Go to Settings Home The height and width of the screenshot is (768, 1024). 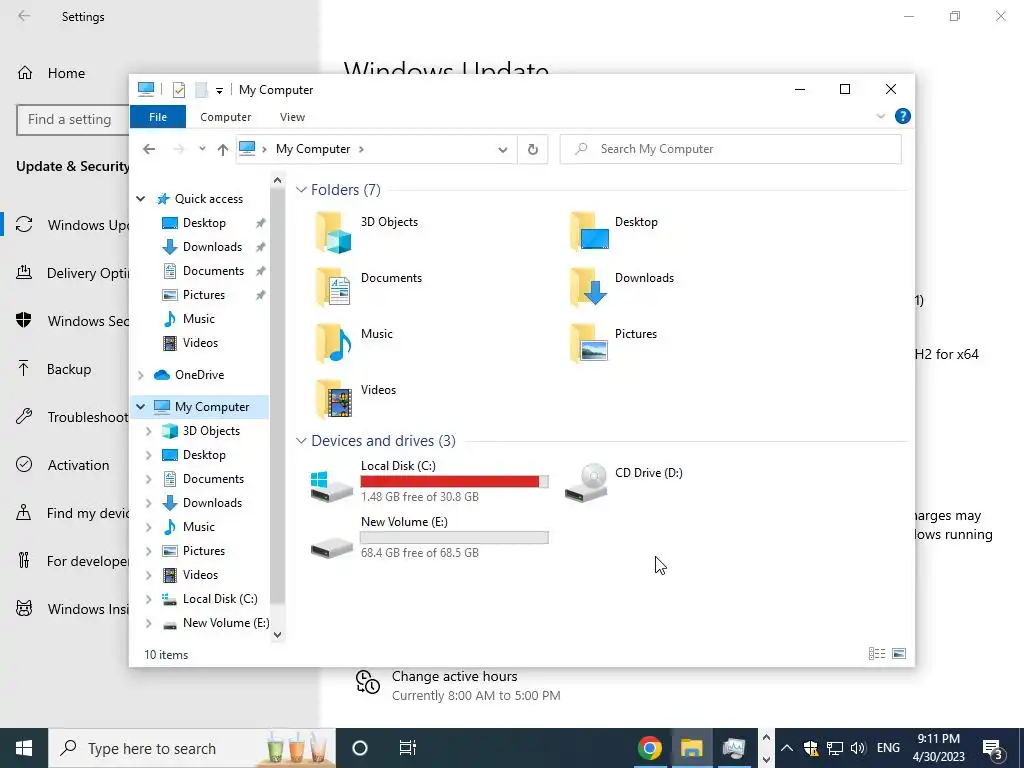pyautogui.click(x=64, y=73)
